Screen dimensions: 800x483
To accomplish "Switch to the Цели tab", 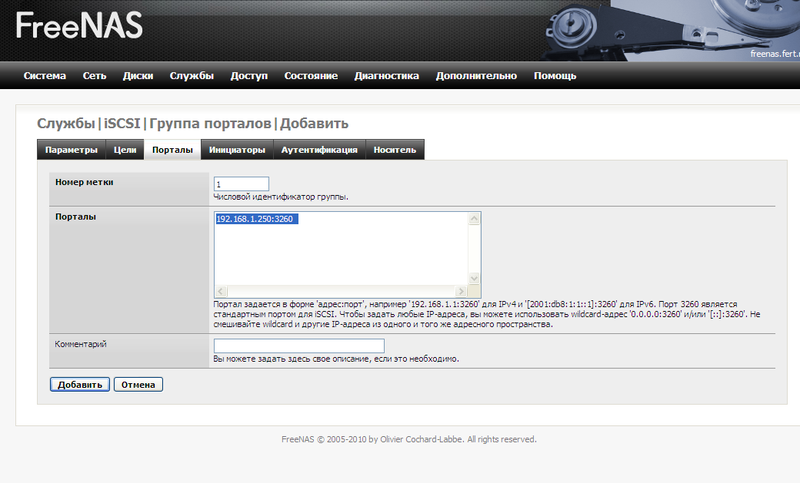I will (125, 149).
